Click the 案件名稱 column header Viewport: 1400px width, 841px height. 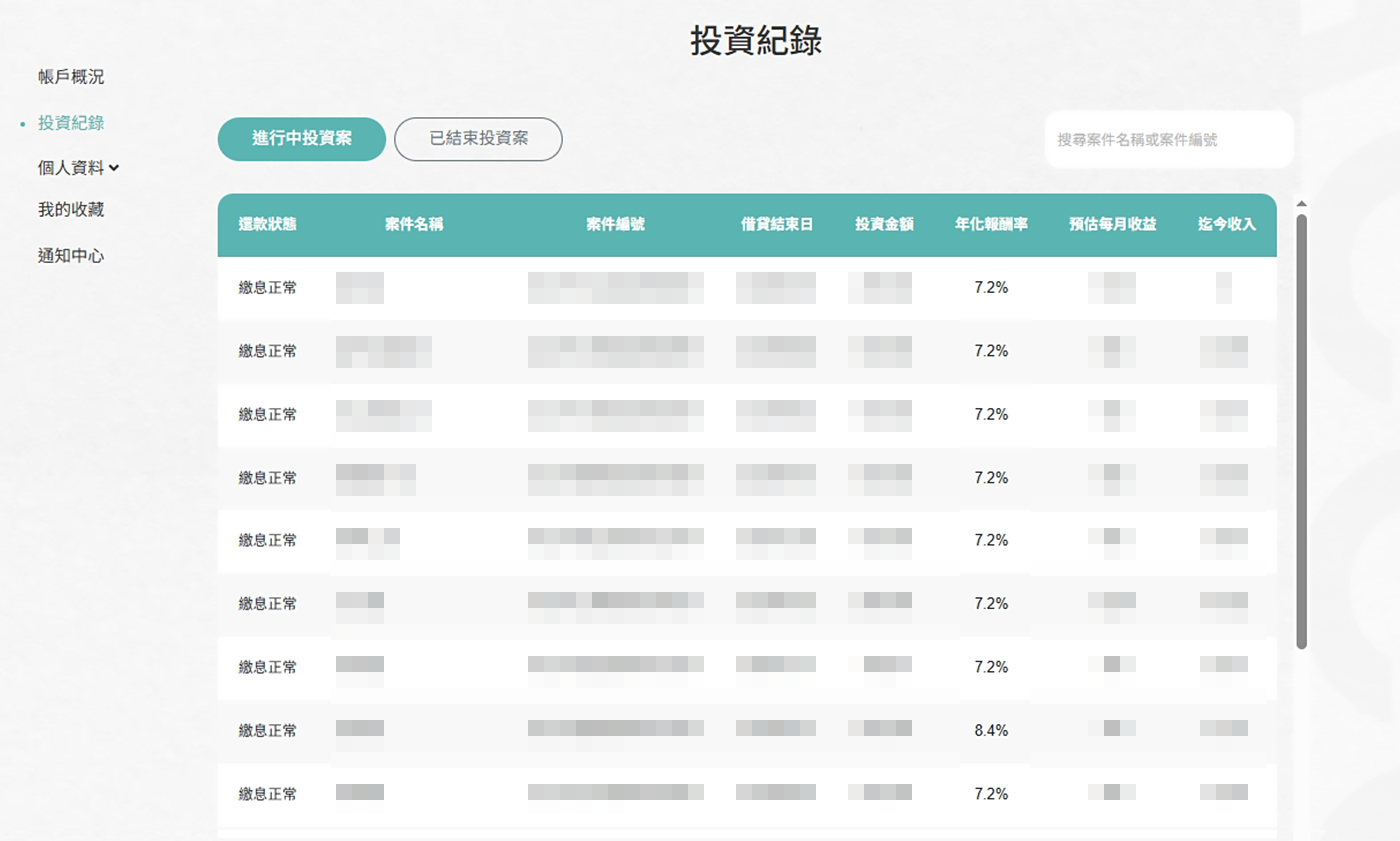click(x=414, y=225)
